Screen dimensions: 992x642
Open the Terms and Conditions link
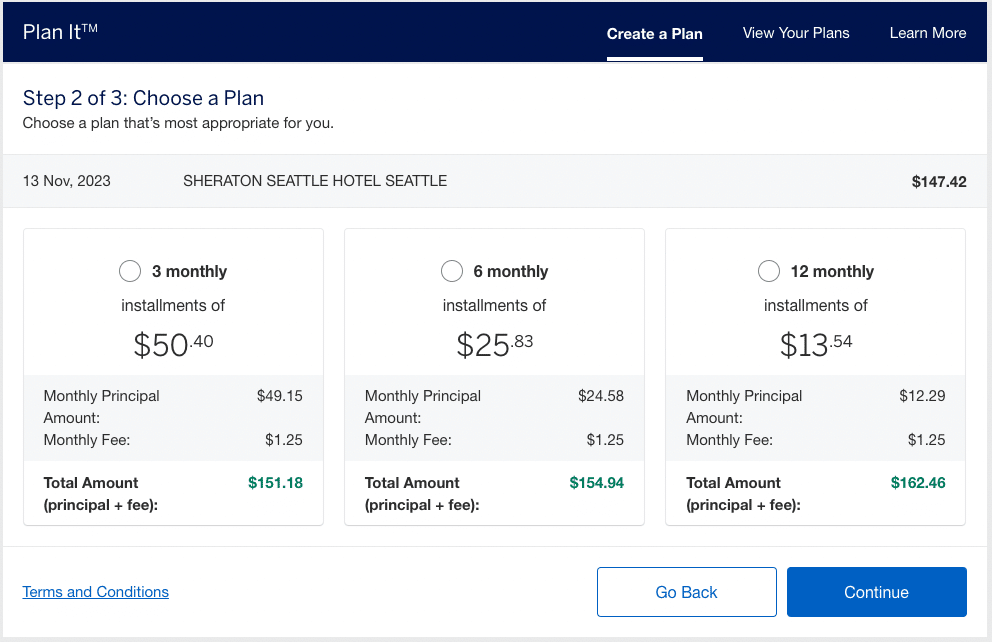pyautogui.click(x=96, y=592)
